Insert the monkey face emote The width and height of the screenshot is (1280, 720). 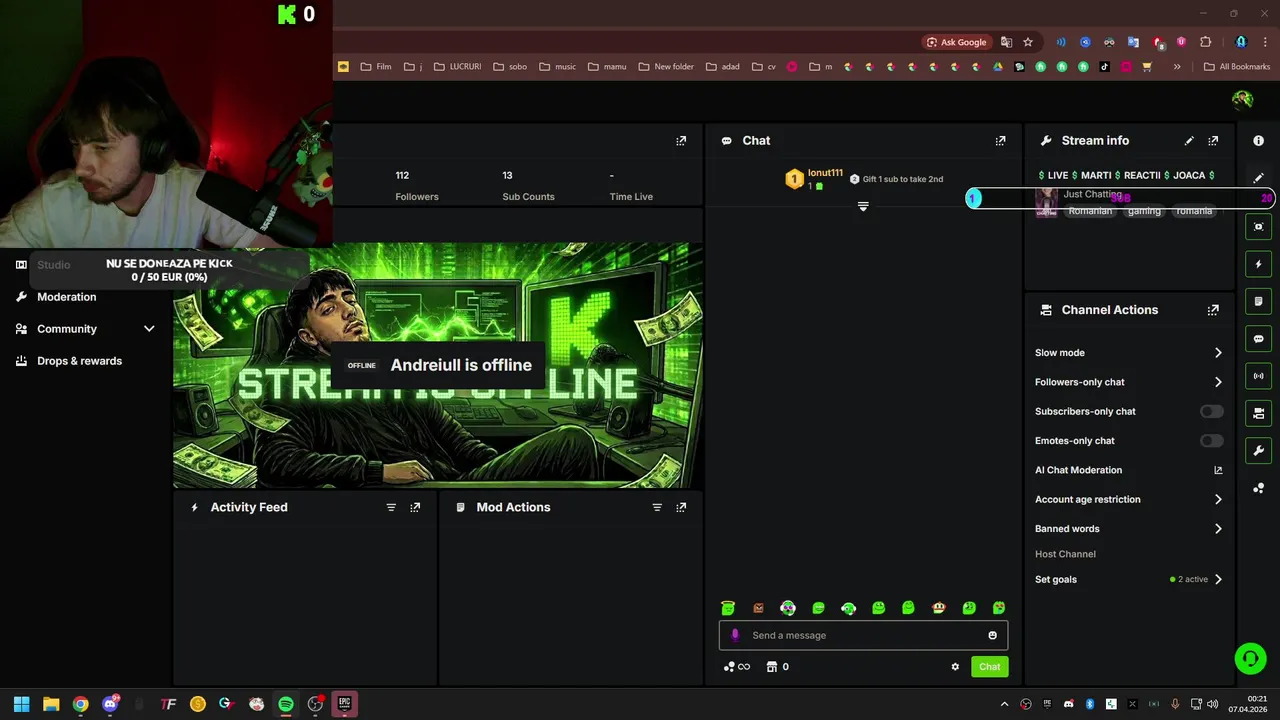click(x=938, y=608)
